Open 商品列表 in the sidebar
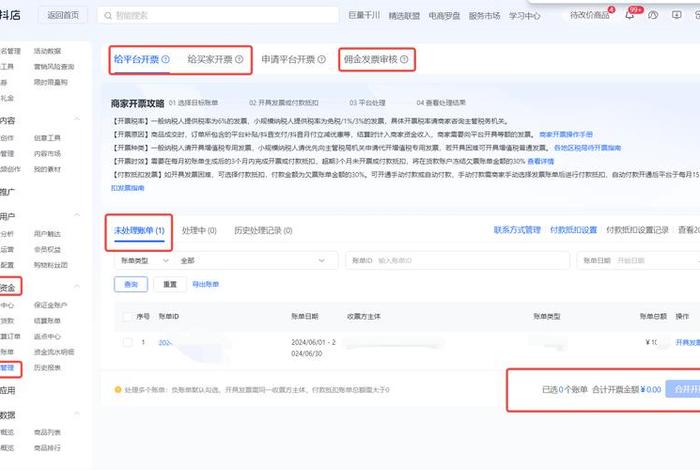The height and width of the screenshot is (470, 700). [47, 432]
